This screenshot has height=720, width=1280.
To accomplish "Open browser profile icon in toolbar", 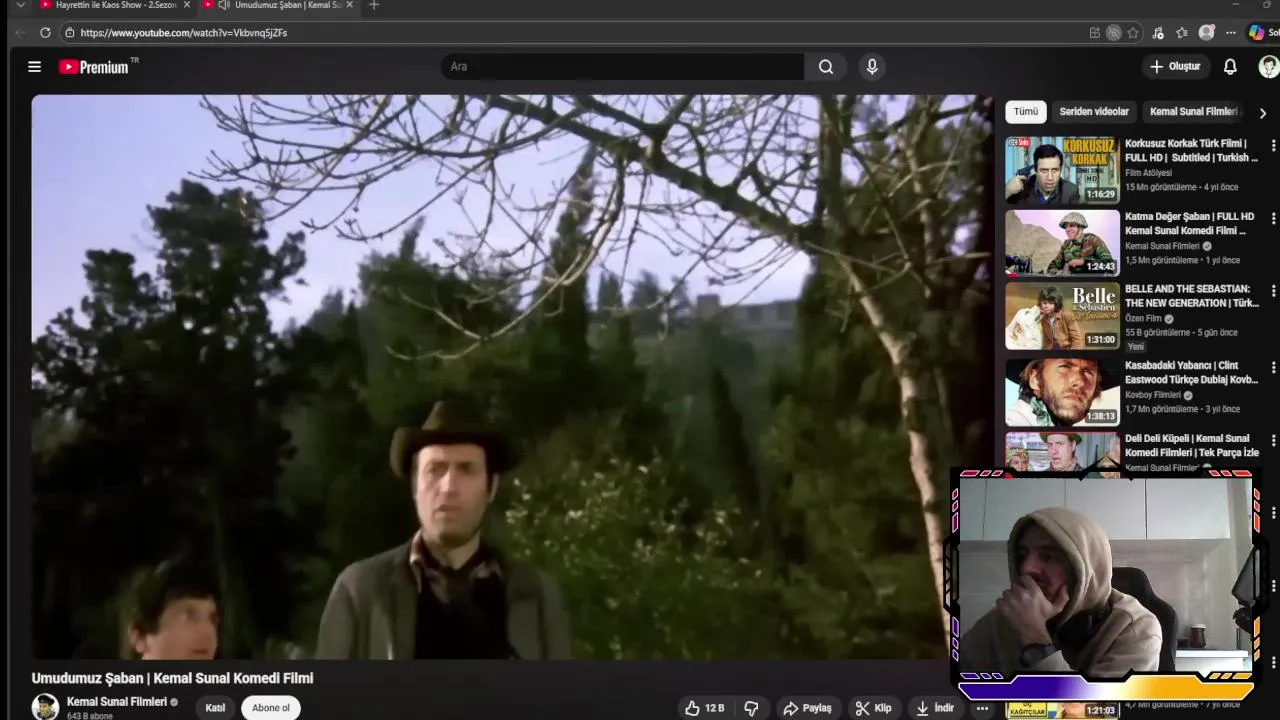I will tap(1207, 33).
